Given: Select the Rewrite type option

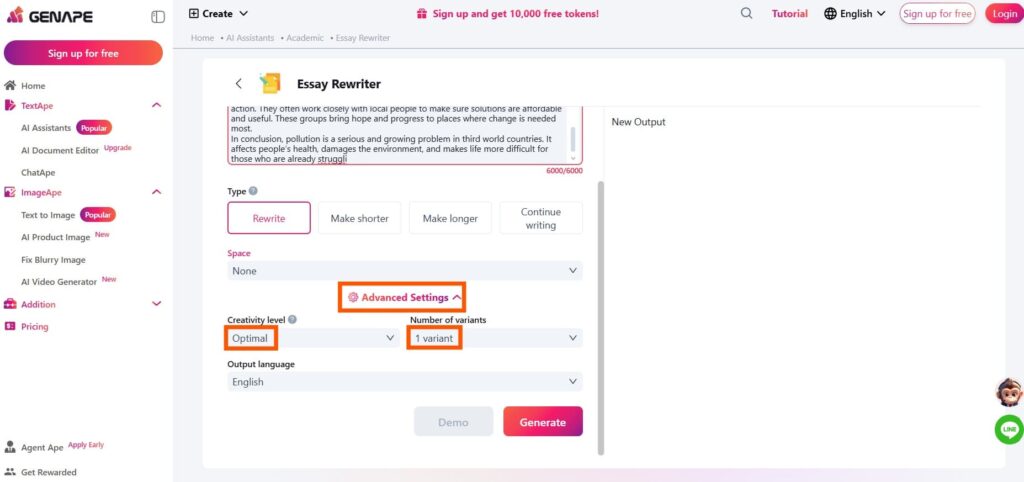Looking at the screenshot, I should pos(269,218).
